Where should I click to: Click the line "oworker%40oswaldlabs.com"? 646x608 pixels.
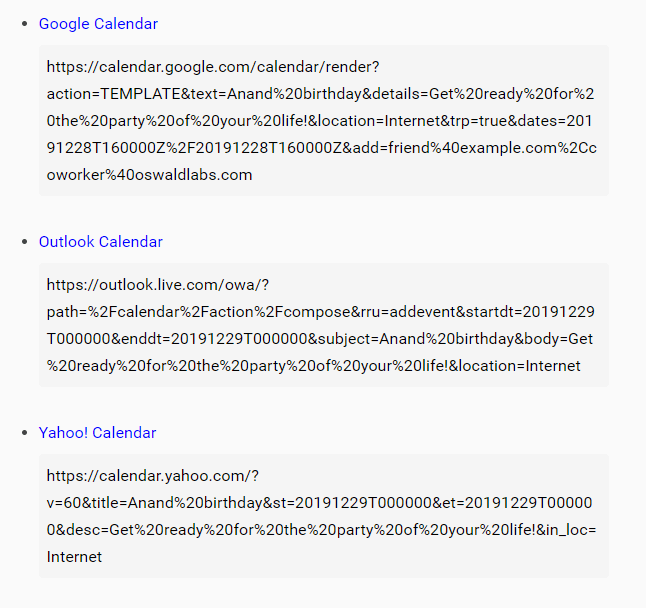[x=149, y=175]
